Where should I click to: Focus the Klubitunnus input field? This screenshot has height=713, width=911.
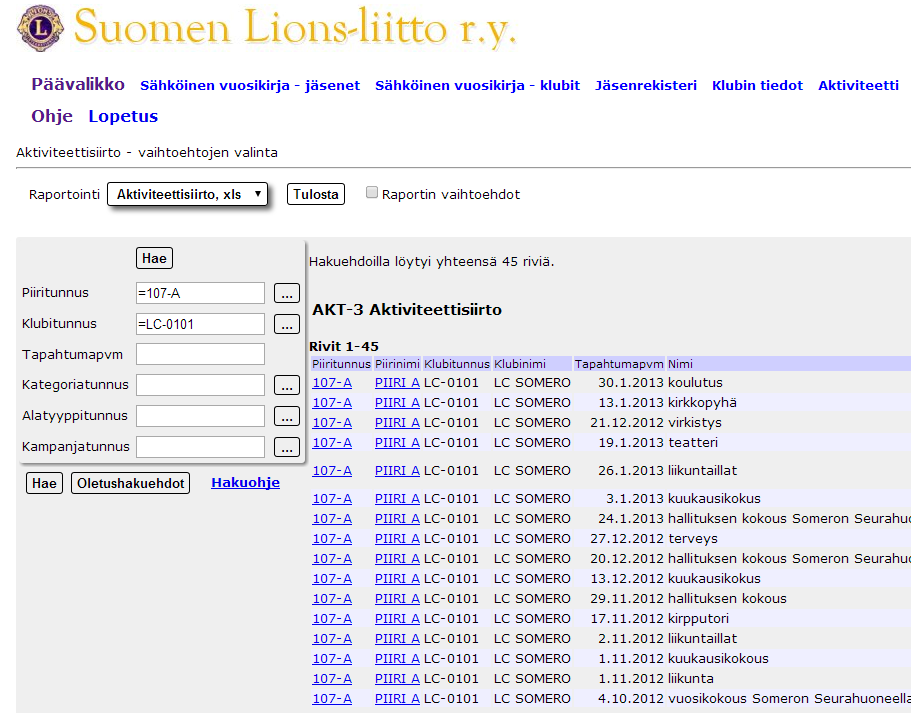pyautogui.click(x=200, y=324)
